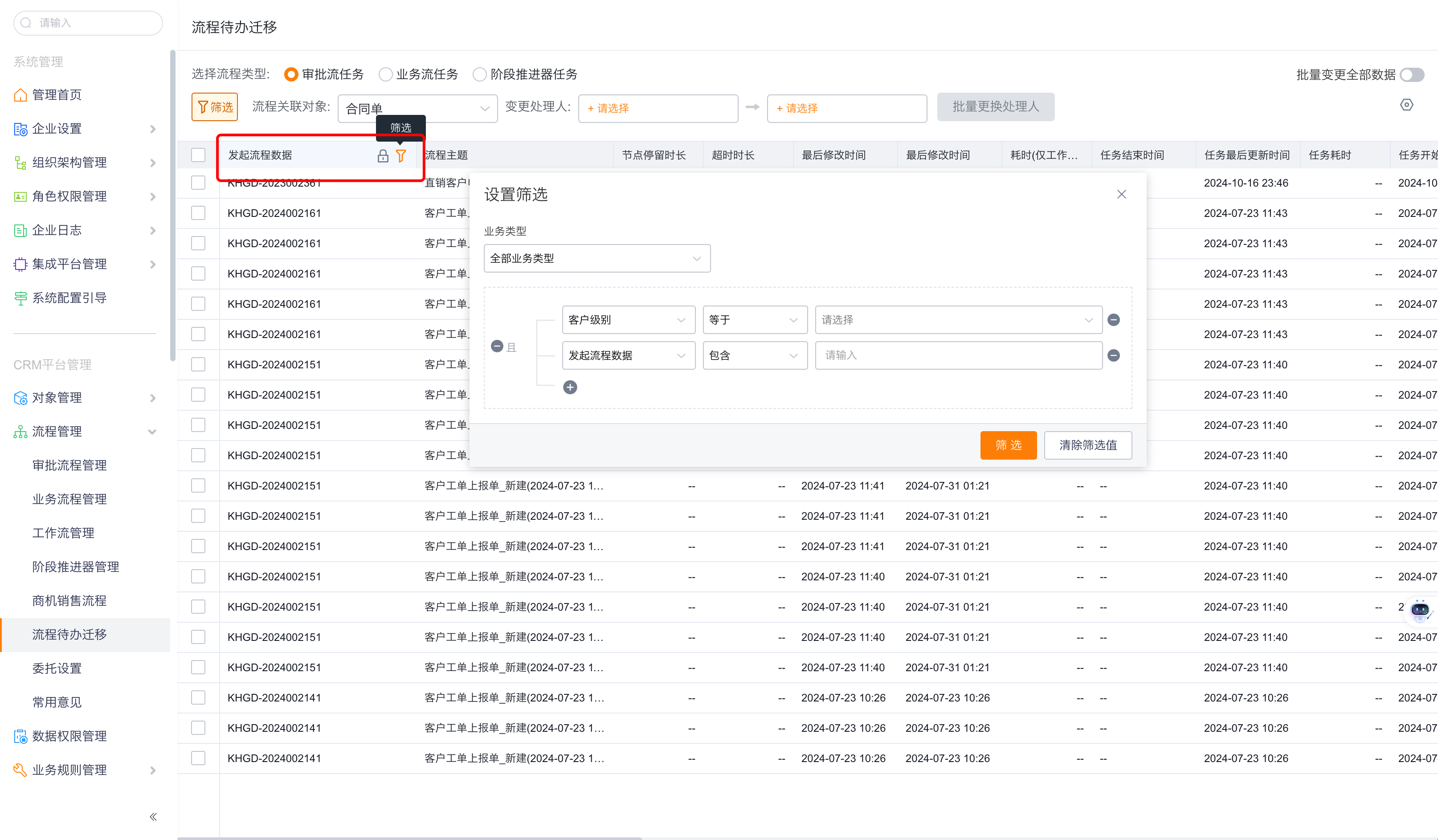Click the orange filter icon in 发起流程数据 header

400,155
